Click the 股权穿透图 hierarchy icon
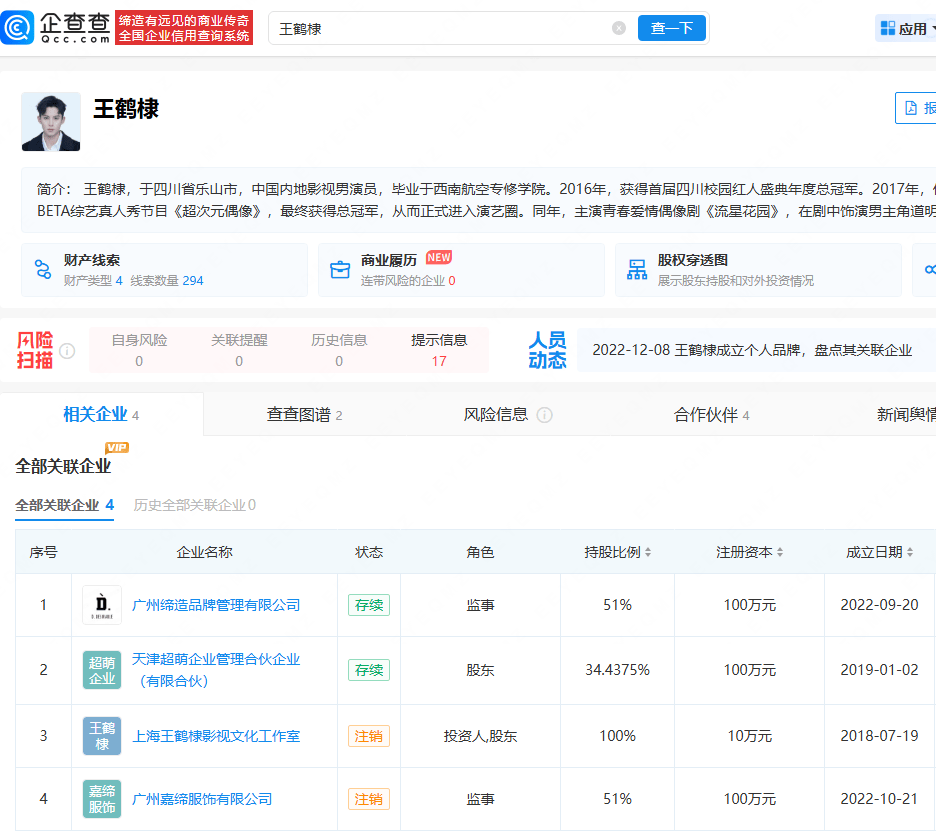Image resolution: width=936 pixels, height=834 pixels. coord(637,270)
